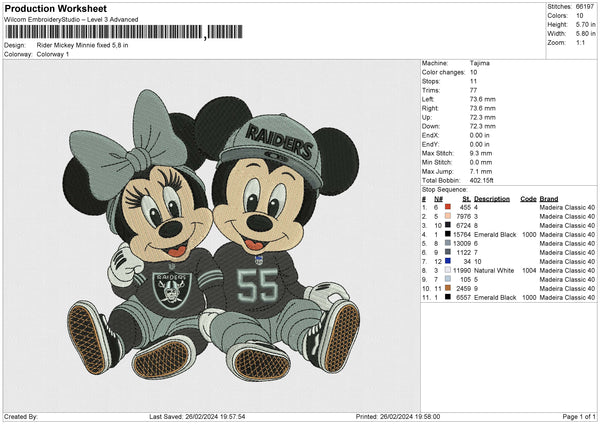Click the brown swatch beside stitch count 2459
Image resolution: width=600 pixels, height=424 pixels.
pos(448,288)
